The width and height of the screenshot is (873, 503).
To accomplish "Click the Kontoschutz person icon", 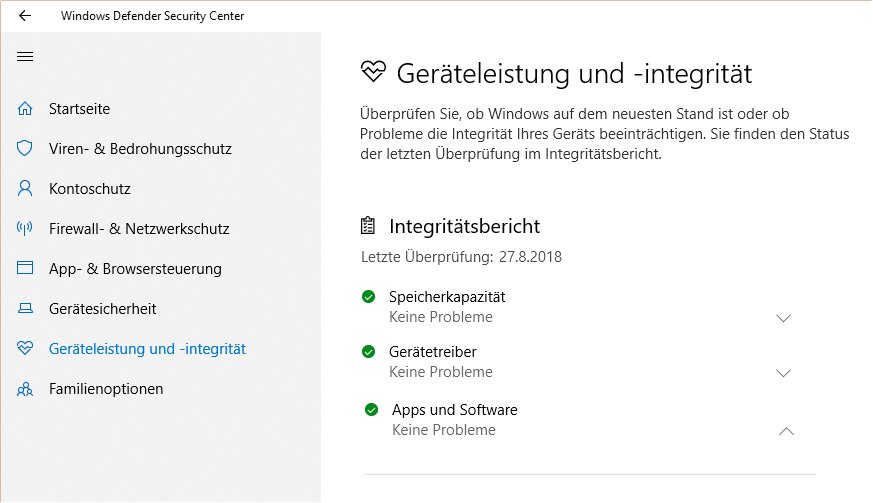I will [25, 188].
